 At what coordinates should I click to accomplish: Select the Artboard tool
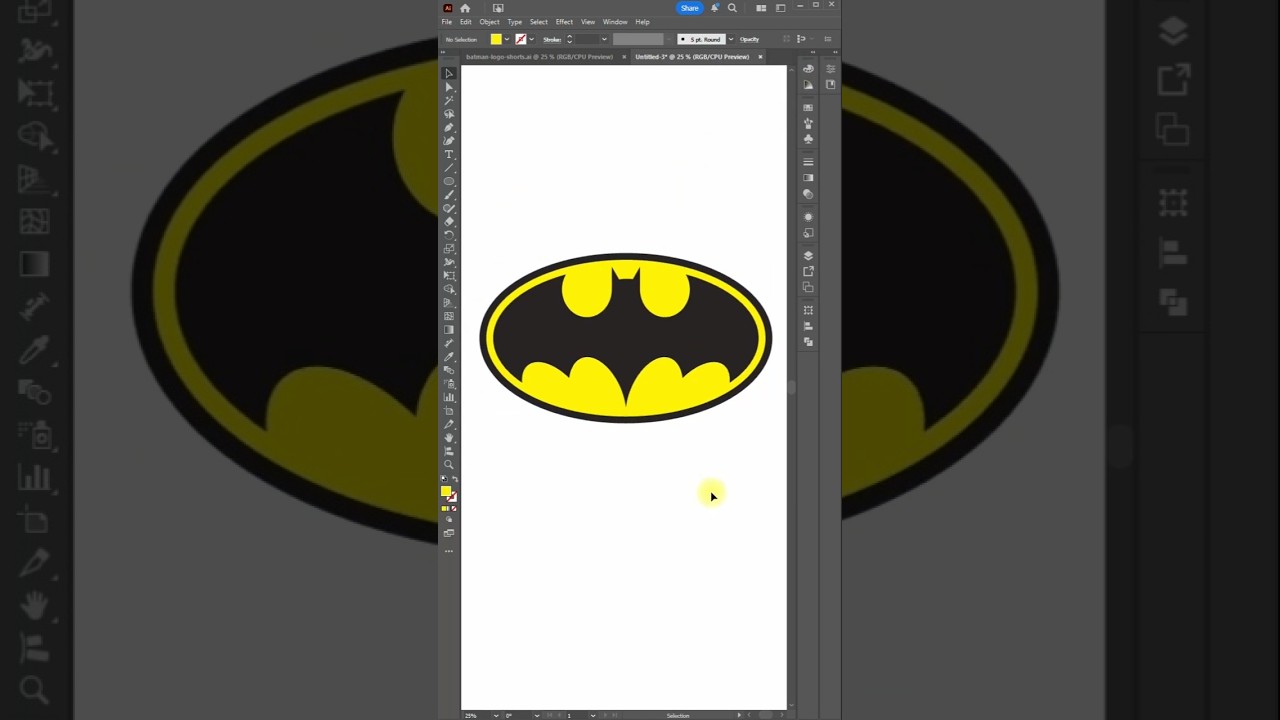point(449,411)
